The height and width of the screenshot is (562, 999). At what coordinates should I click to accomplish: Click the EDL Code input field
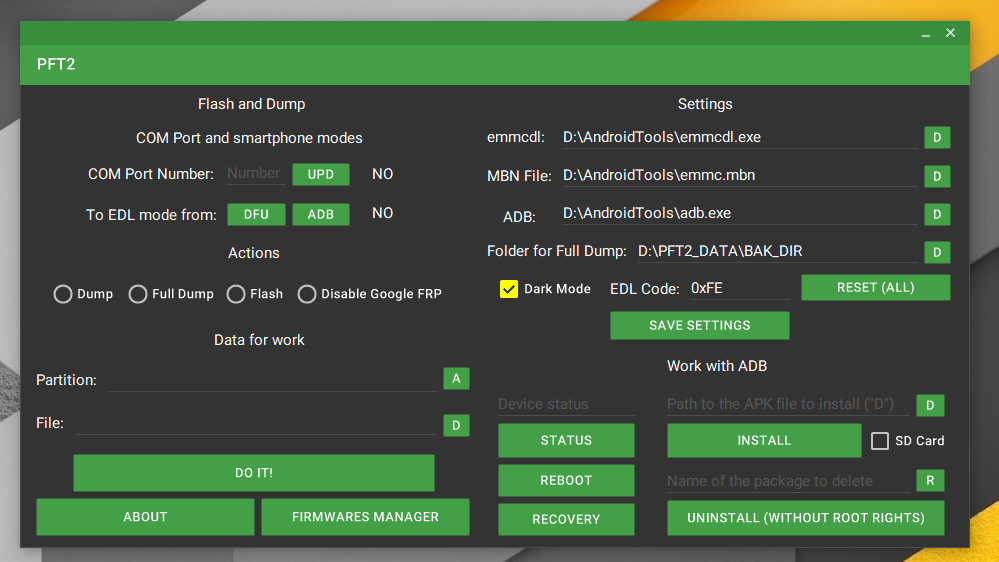click(738, 288)
